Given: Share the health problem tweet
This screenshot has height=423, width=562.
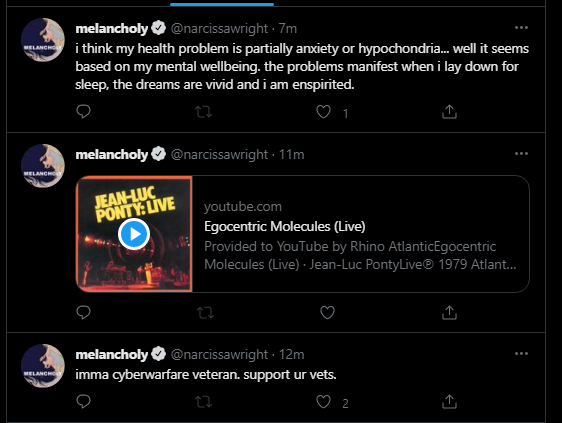Looking at the screenshot, I should [x=449, y=111].
